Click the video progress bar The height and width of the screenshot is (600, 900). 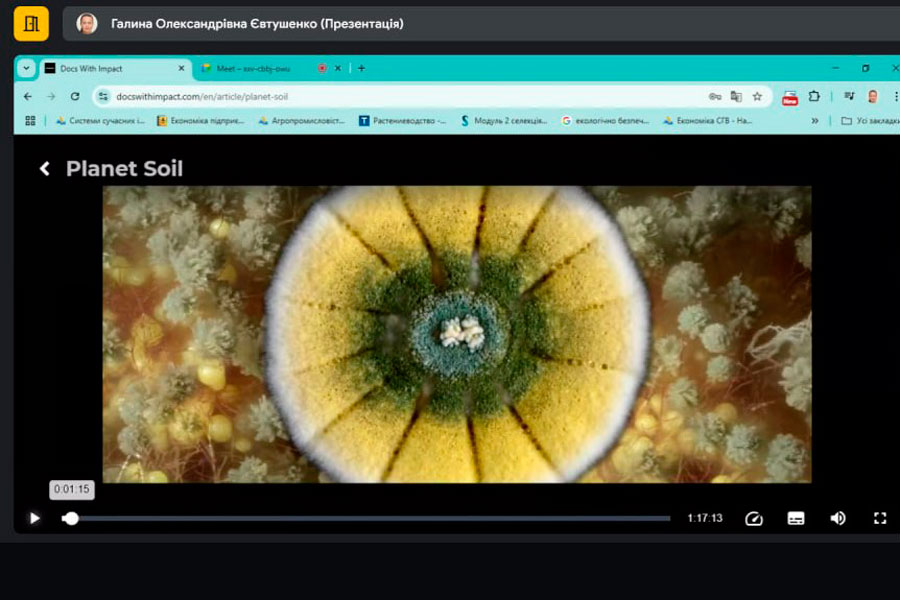point(370,518)
